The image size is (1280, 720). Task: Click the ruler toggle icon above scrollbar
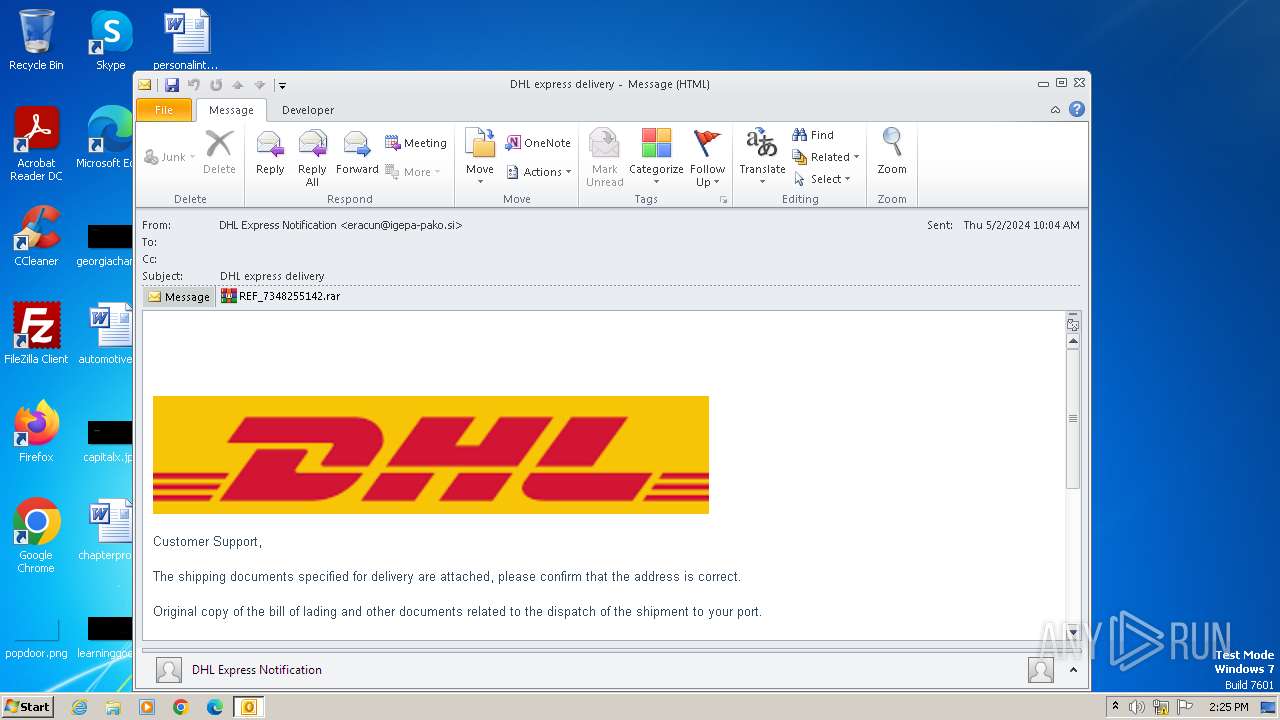[1073, 324]
